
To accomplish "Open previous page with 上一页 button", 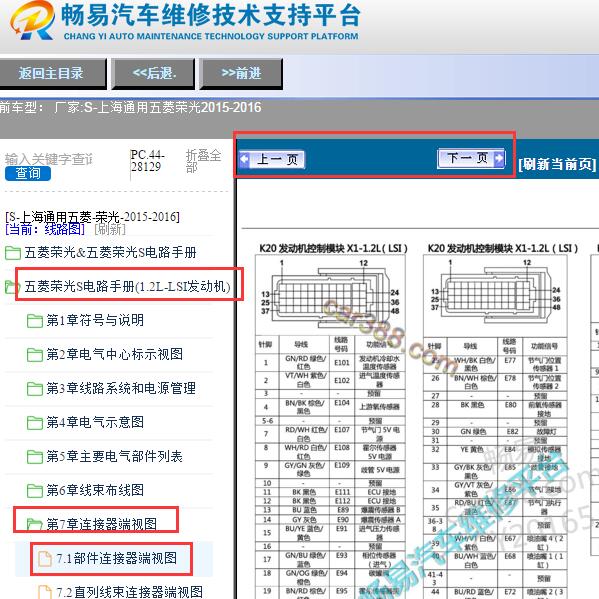I will (x=272, y=159).
